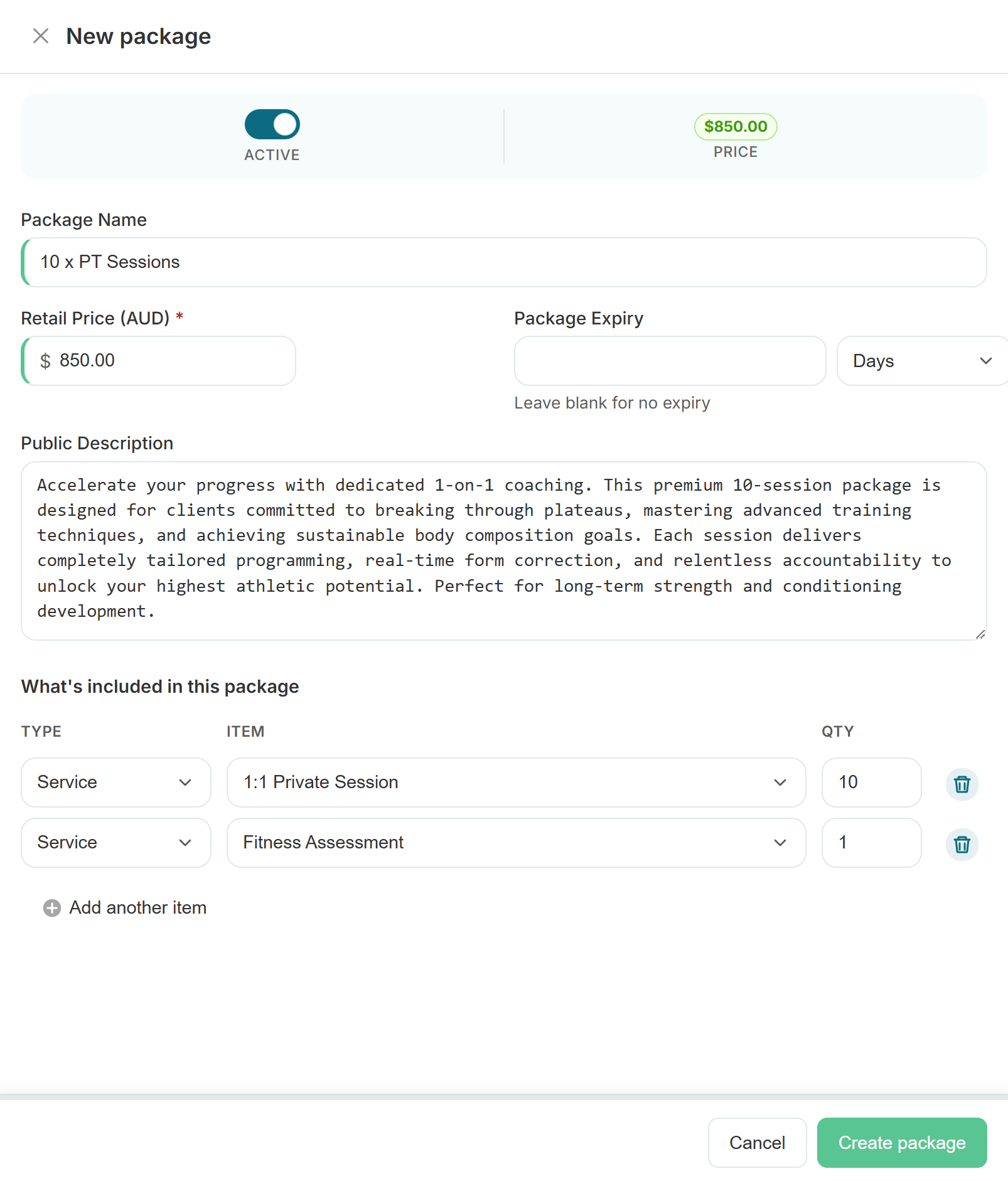Click the New package title
This screenshot has width=1008, height=1181.
[139, 36]
